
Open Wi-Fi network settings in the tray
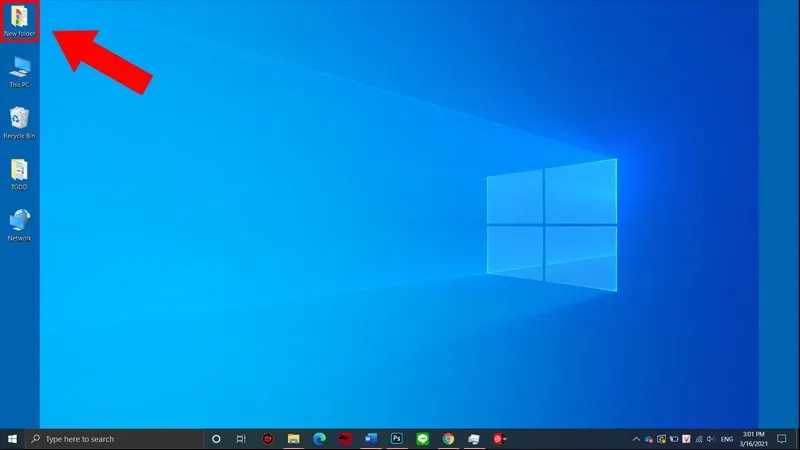pos(699,439)
